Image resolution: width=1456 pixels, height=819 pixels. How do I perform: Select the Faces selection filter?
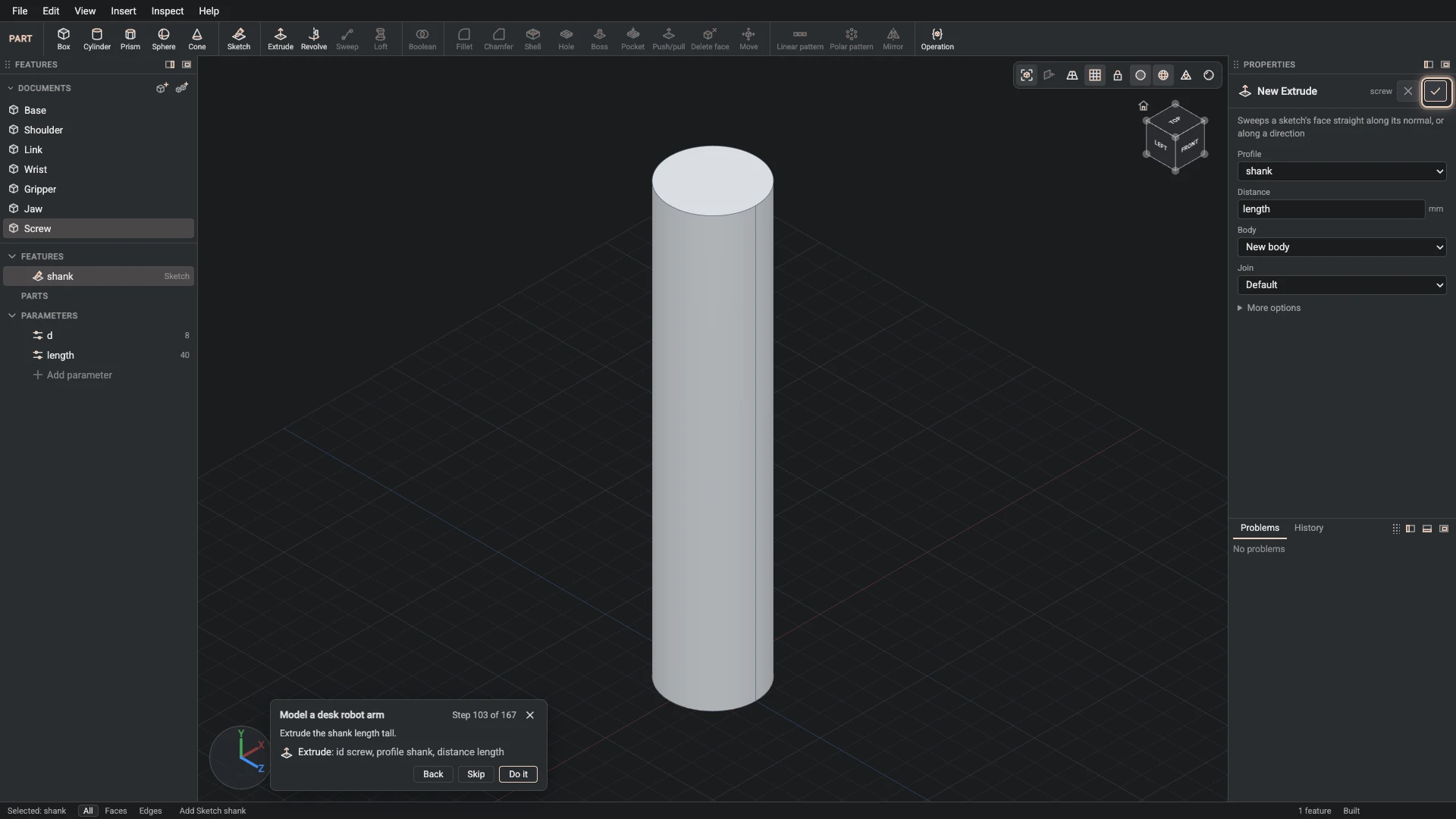tap(116, 811)
